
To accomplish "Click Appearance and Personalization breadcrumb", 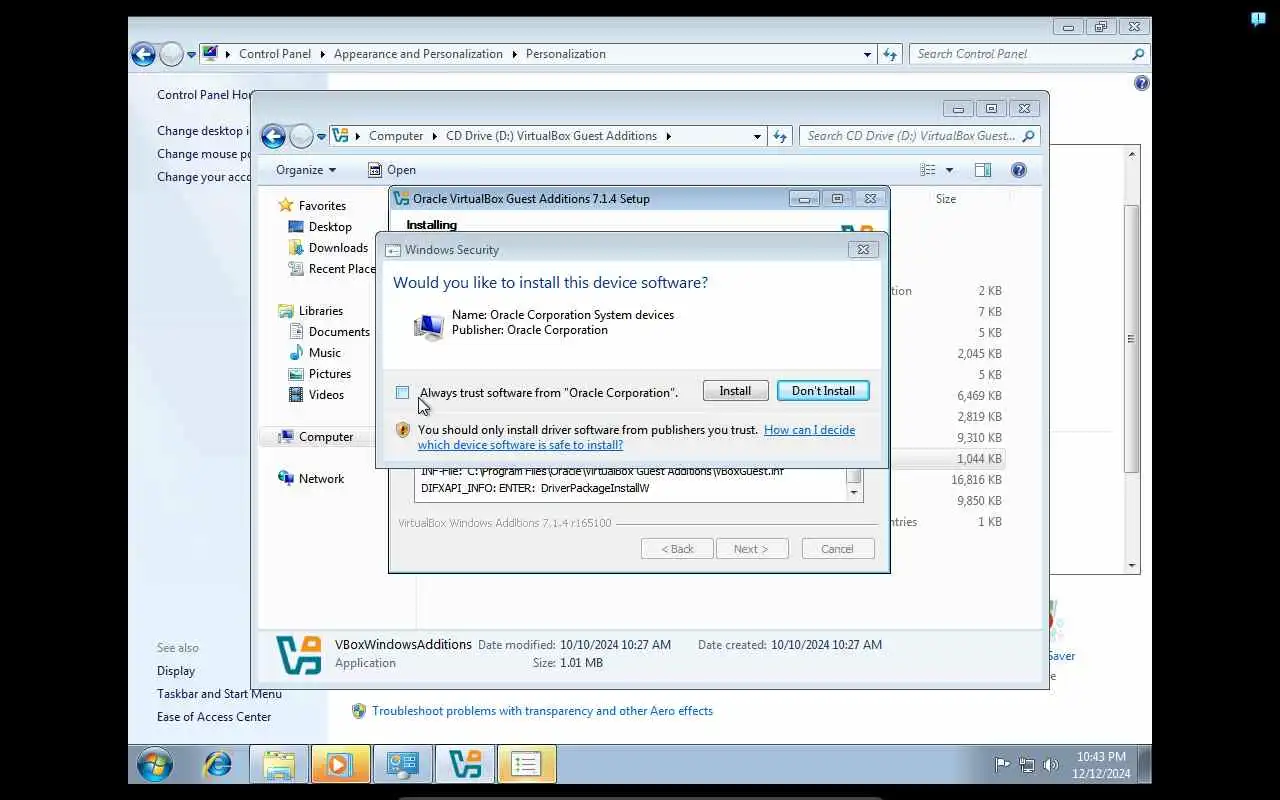I will (418, 54).
